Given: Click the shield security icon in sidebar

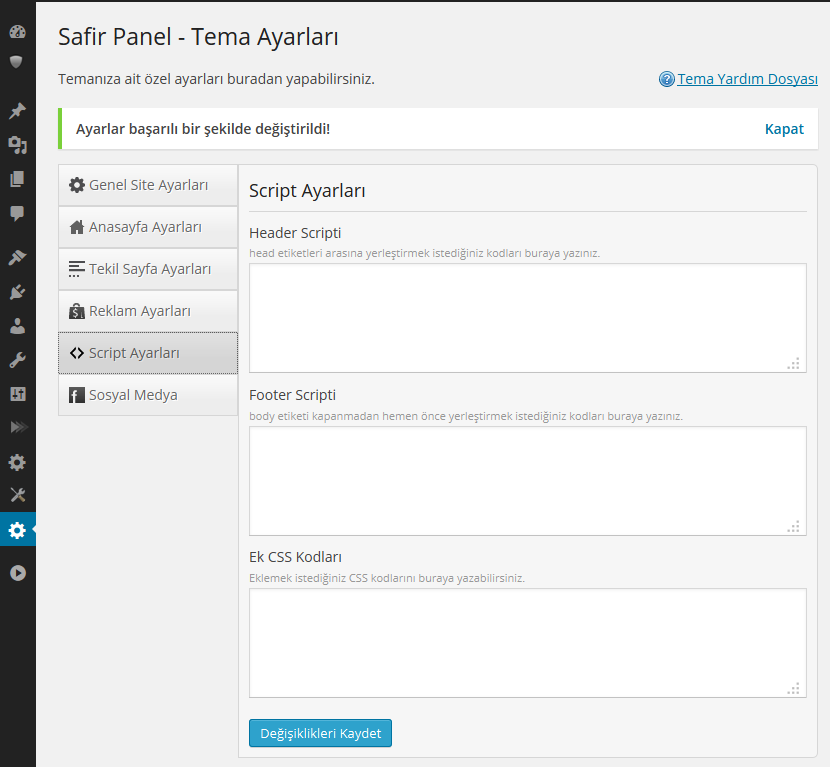Looking at the screenshot, I should (16, 62).
